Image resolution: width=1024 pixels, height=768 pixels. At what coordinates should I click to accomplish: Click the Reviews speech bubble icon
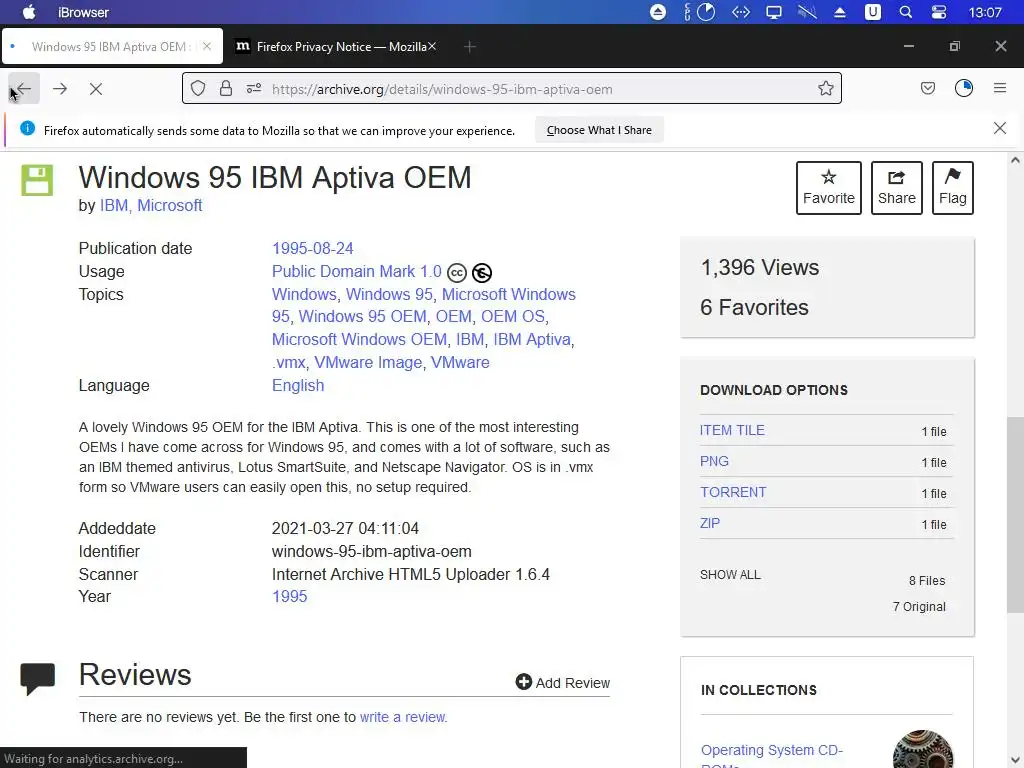pos(38,679)
